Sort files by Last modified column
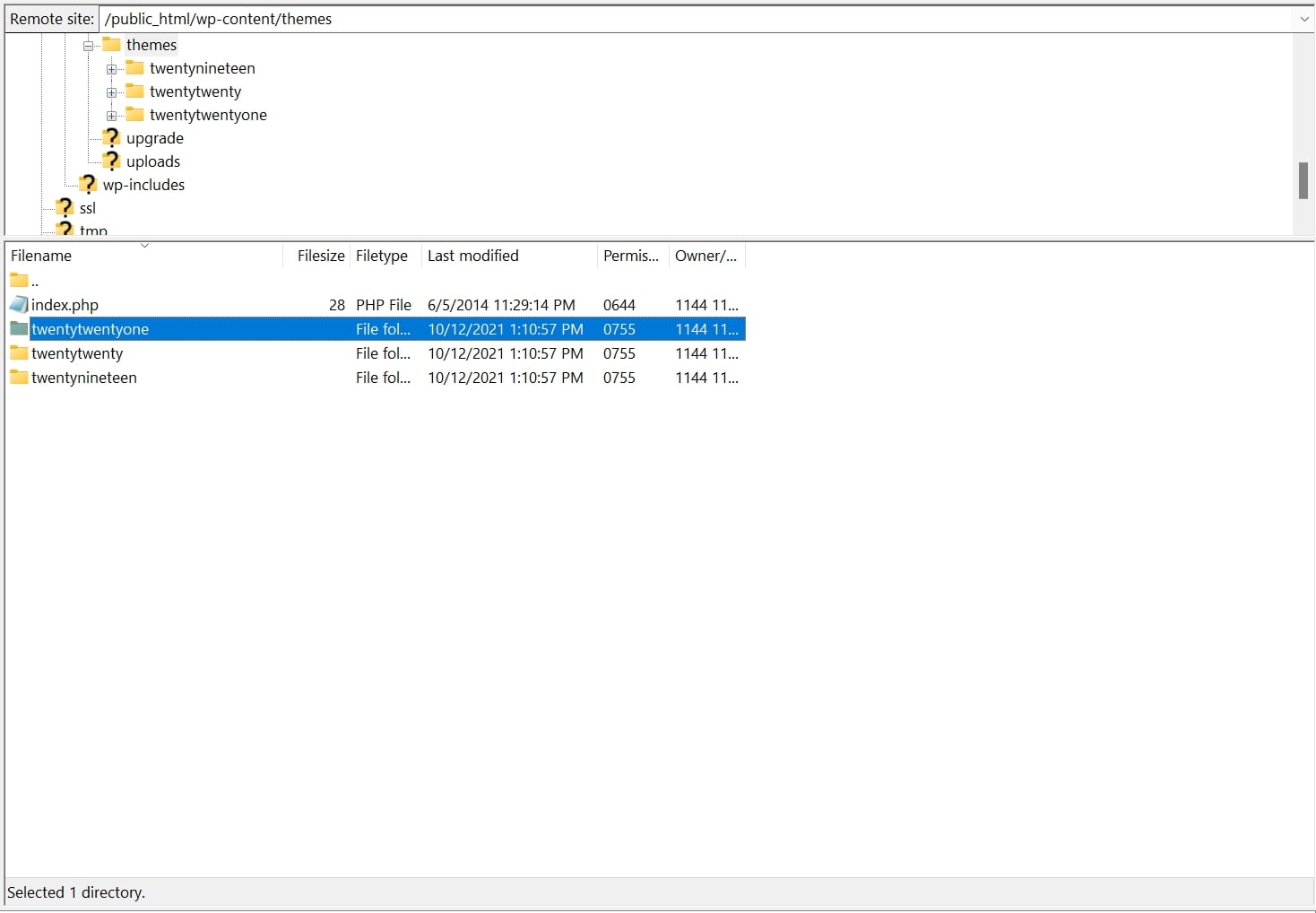The width and height of the screenshot is (1316, 913). 472,256
